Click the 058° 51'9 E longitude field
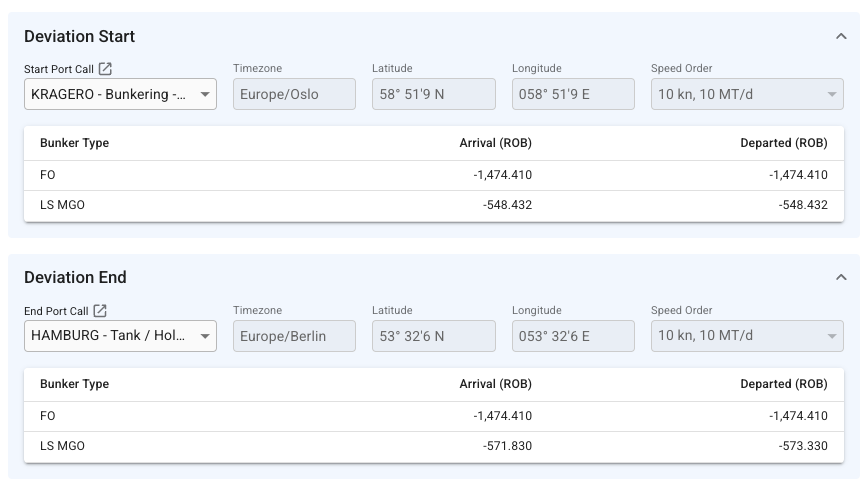The height and width of the screenshot is (488, 867). click(x=573, y=95)
